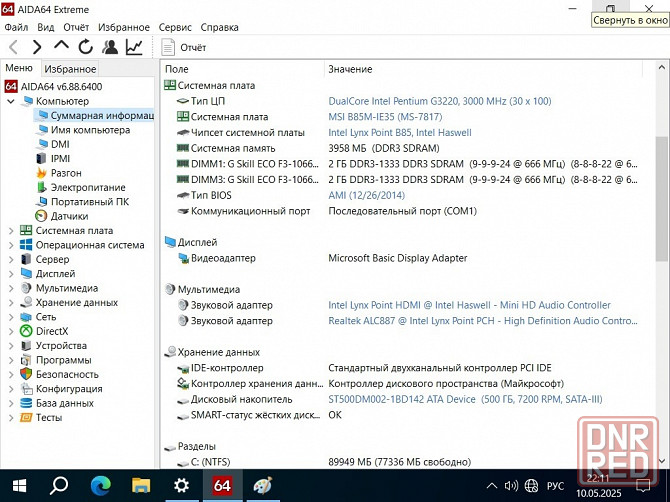
Task: Click the vertical scrollbar thumb in report pane
Action: (661, 198)
